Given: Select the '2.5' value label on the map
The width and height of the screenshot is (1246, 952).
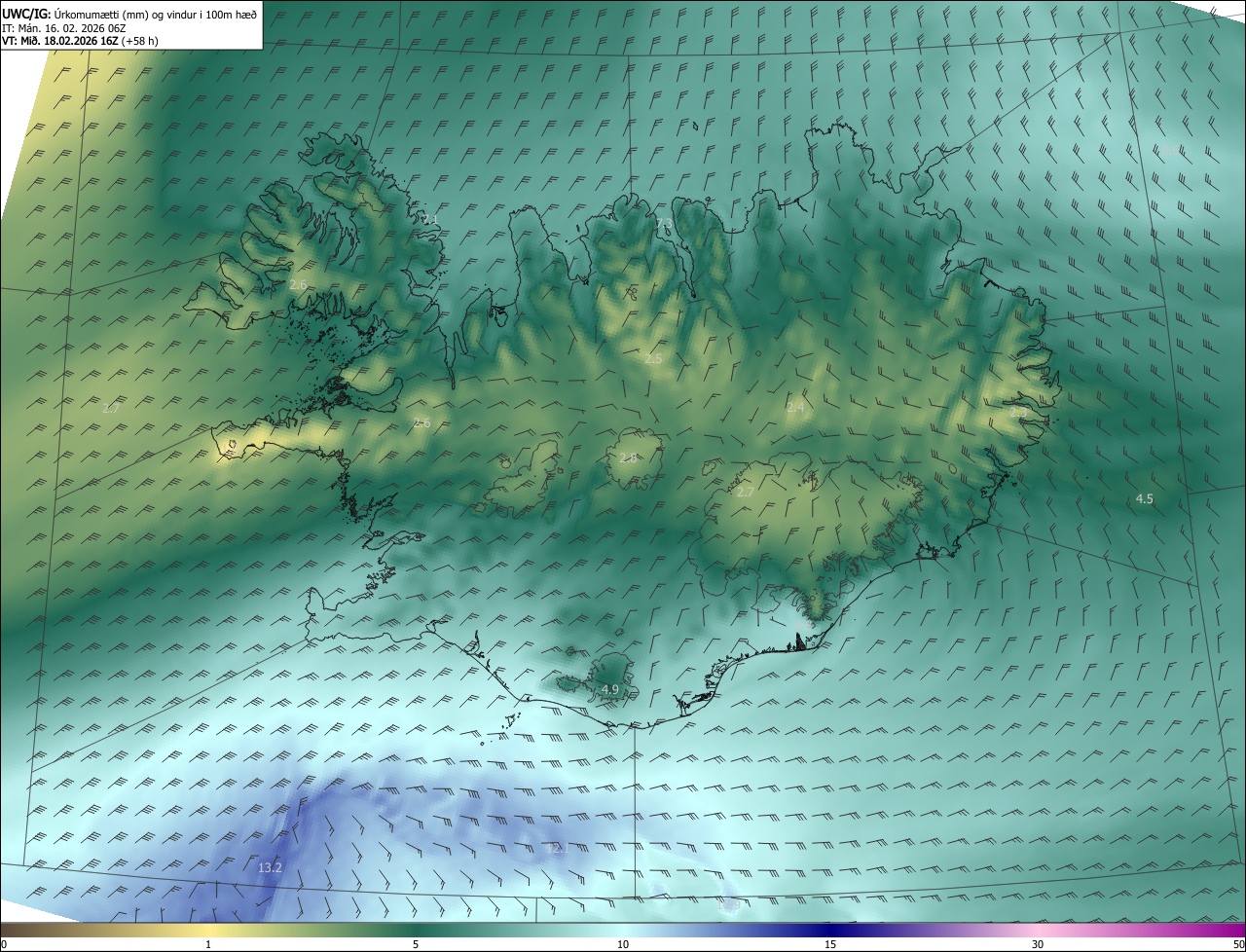Looking at the screenshot, I should (x=653, y=359).
